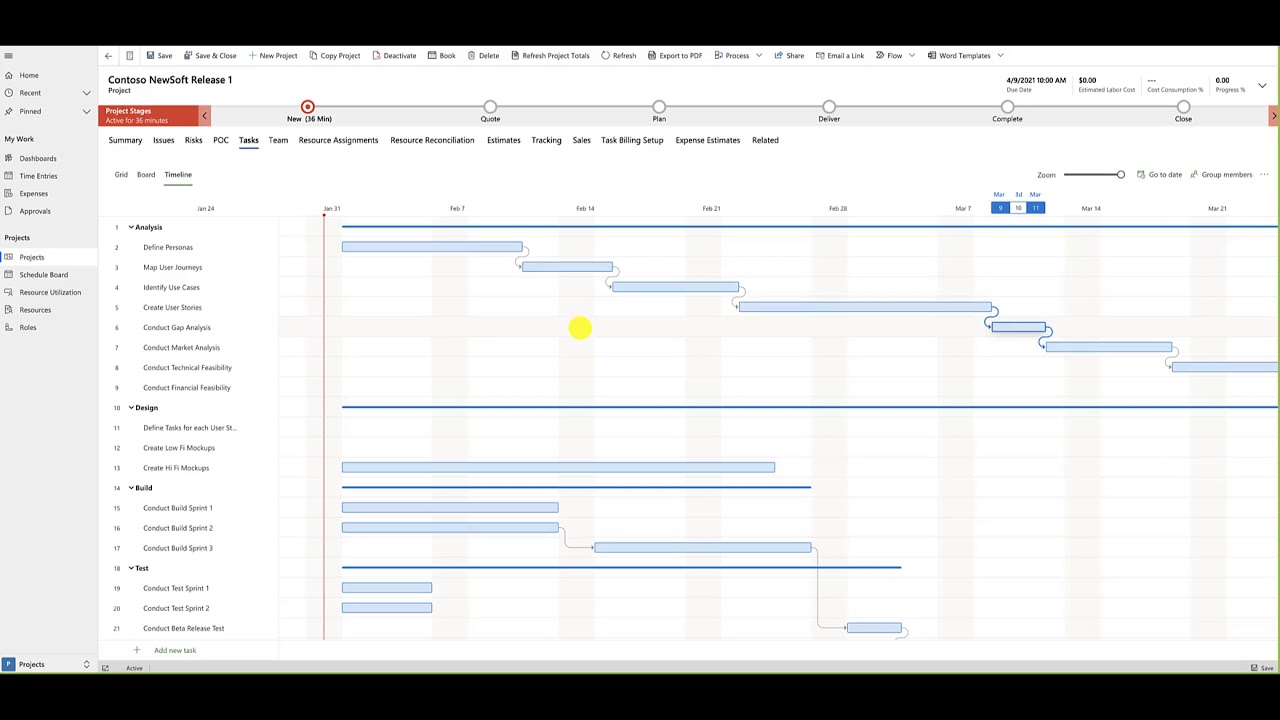The image size is (1280, 720).
Task: Collapse the Analysis task group
Action: pos(131,227)
